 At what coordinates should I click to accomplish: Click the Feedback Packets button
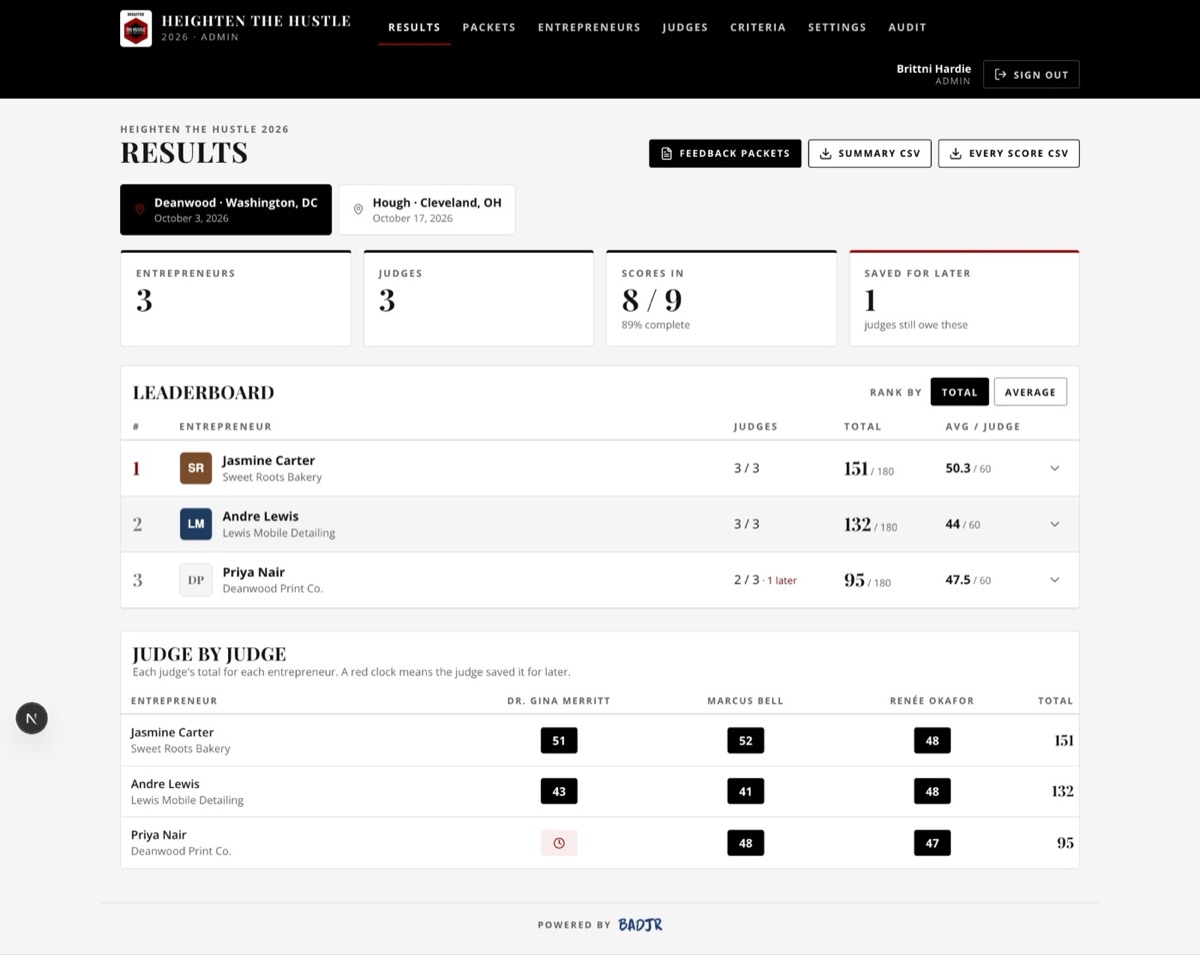tap(725, 154)
